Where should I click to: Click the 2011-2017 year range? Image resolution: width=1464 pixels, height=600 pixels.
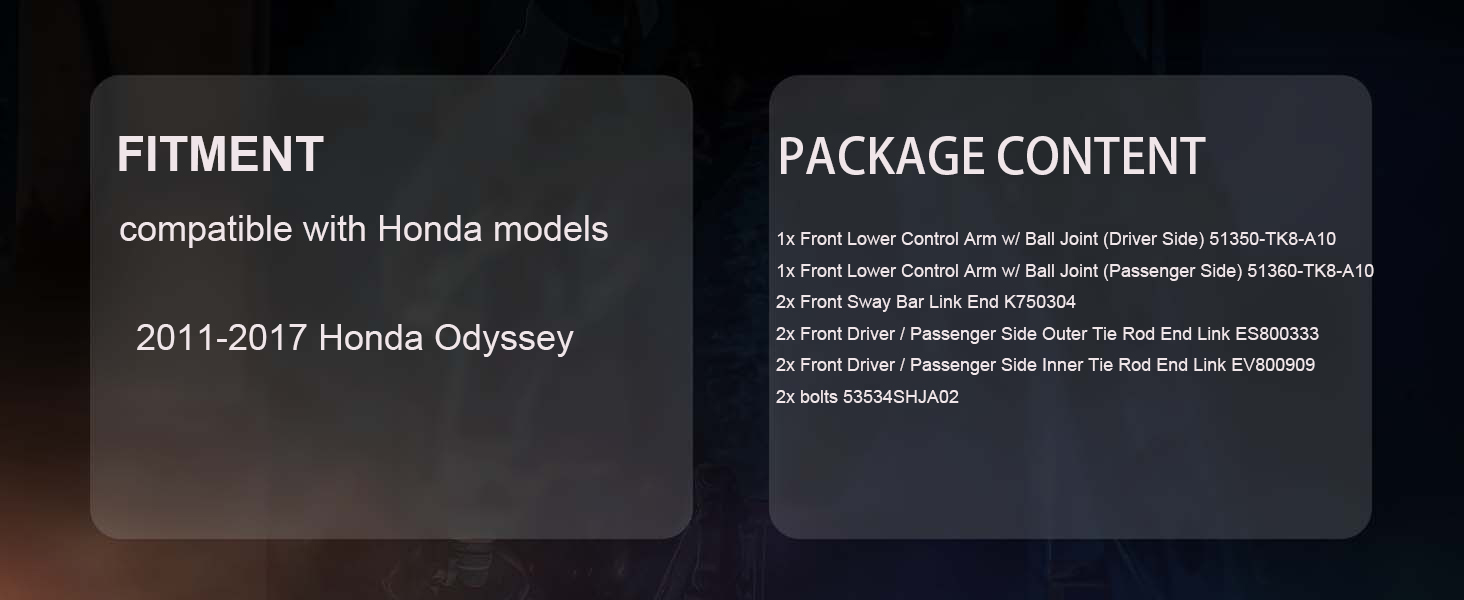(221, 338)
